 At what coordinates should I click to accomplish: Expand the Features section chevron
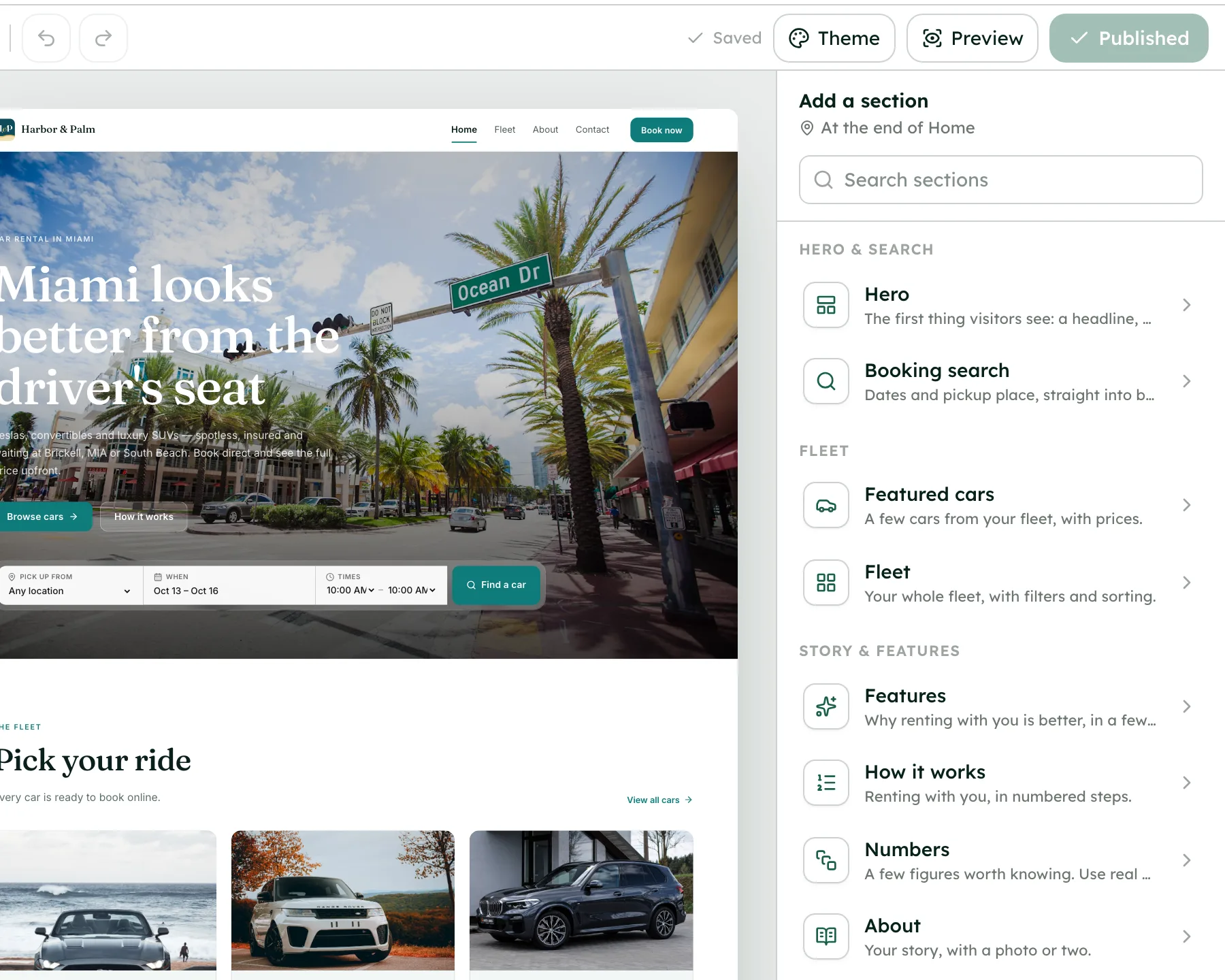(1186, 706)
